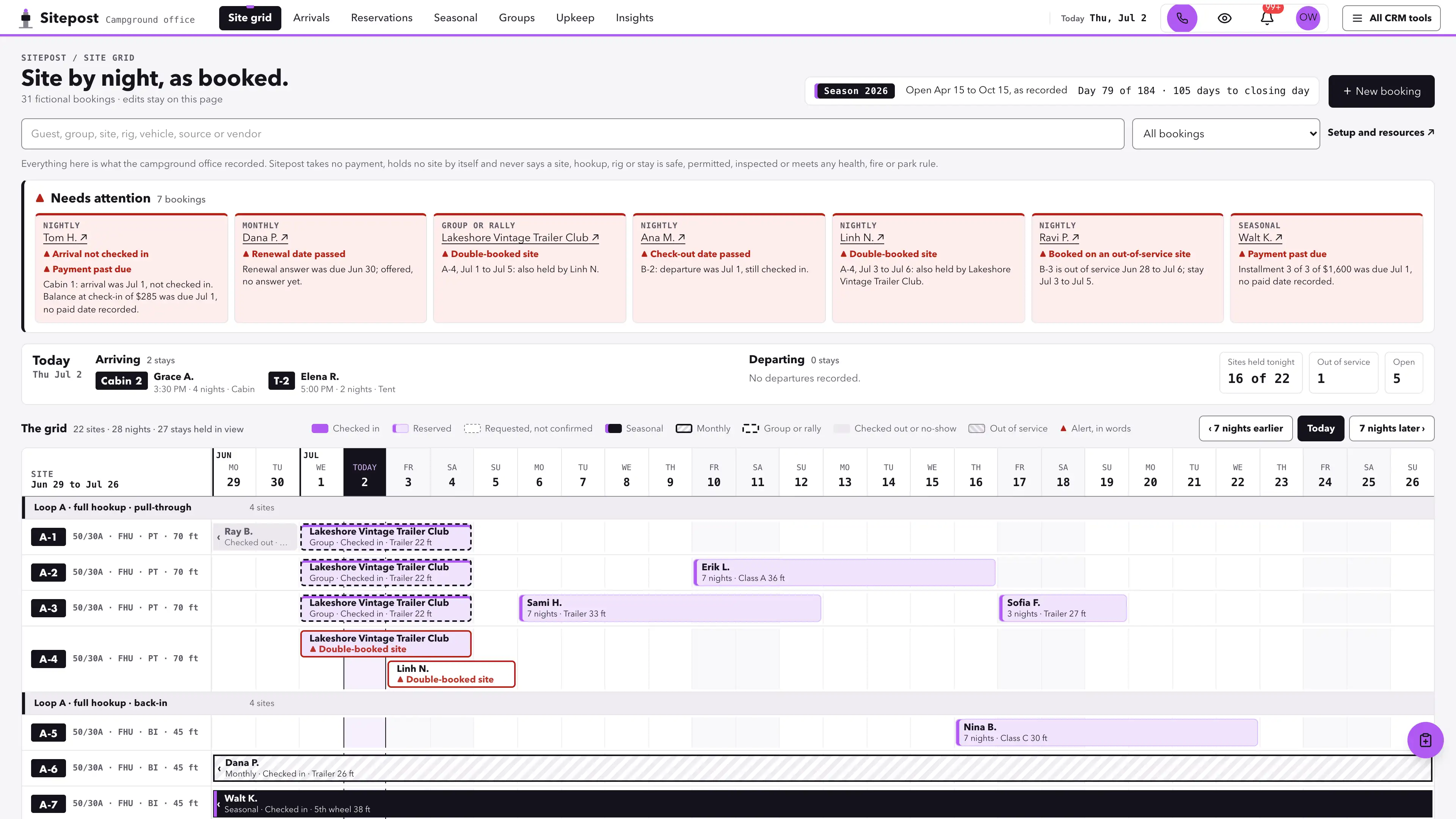
Task: Switch to the Reservations tab
Action: pyautogui.click(x=381, y=18)
